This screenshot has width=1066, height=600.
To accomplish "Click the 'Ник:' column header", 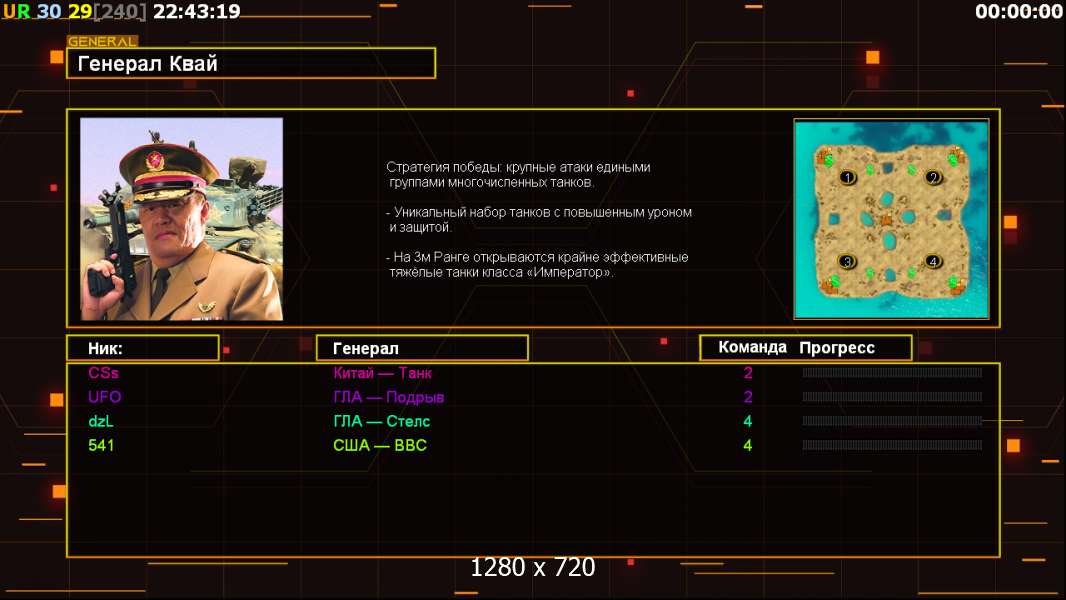I will [143, 348].
